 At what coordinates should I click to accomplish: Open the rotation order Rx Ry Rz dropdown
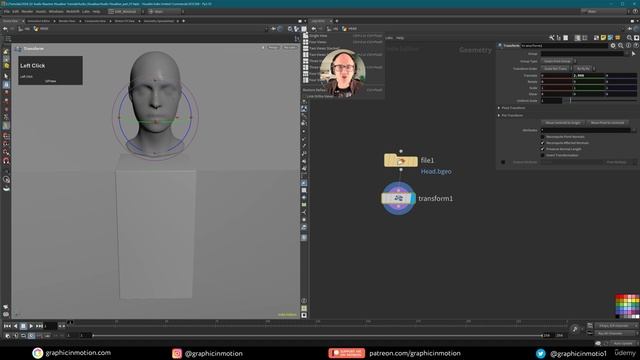pyautogui.click(x=584, y=69)
